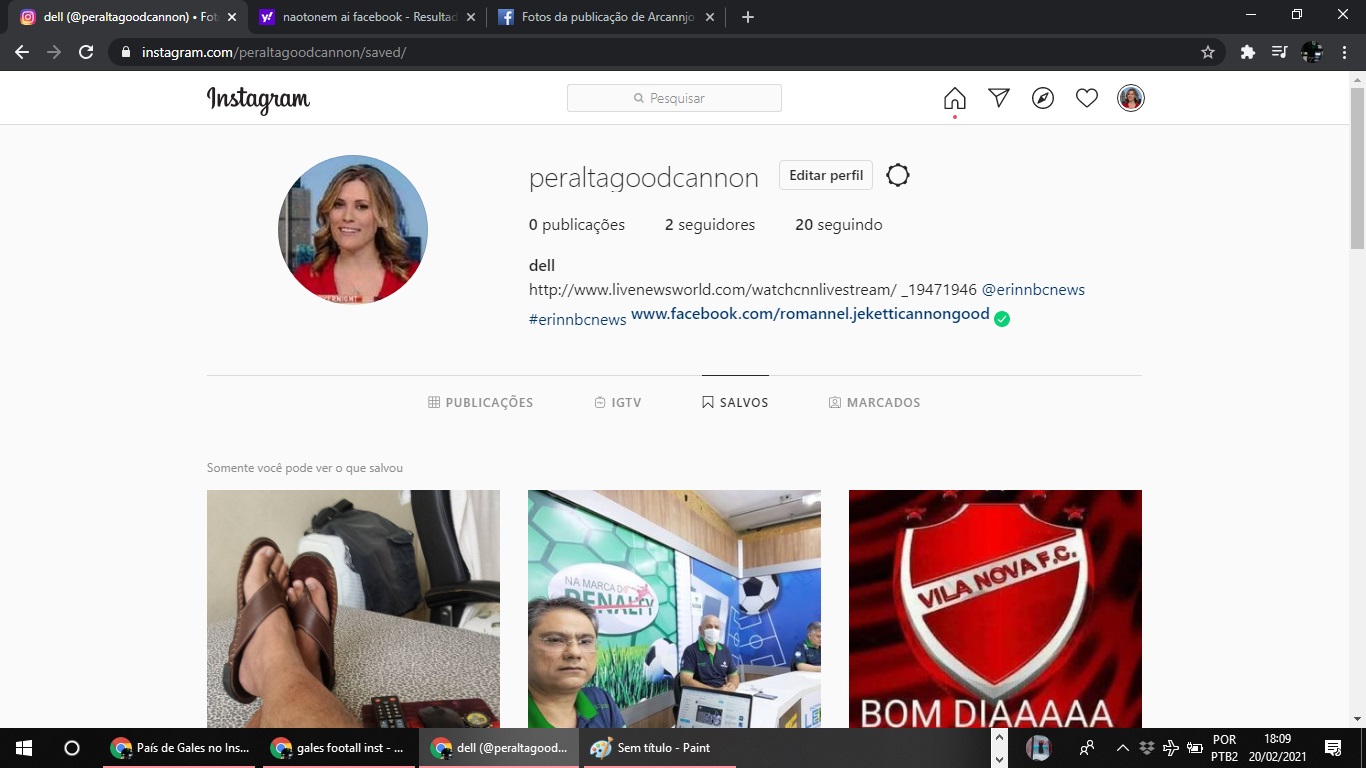Open activity heart icon

pos(1087,98)
